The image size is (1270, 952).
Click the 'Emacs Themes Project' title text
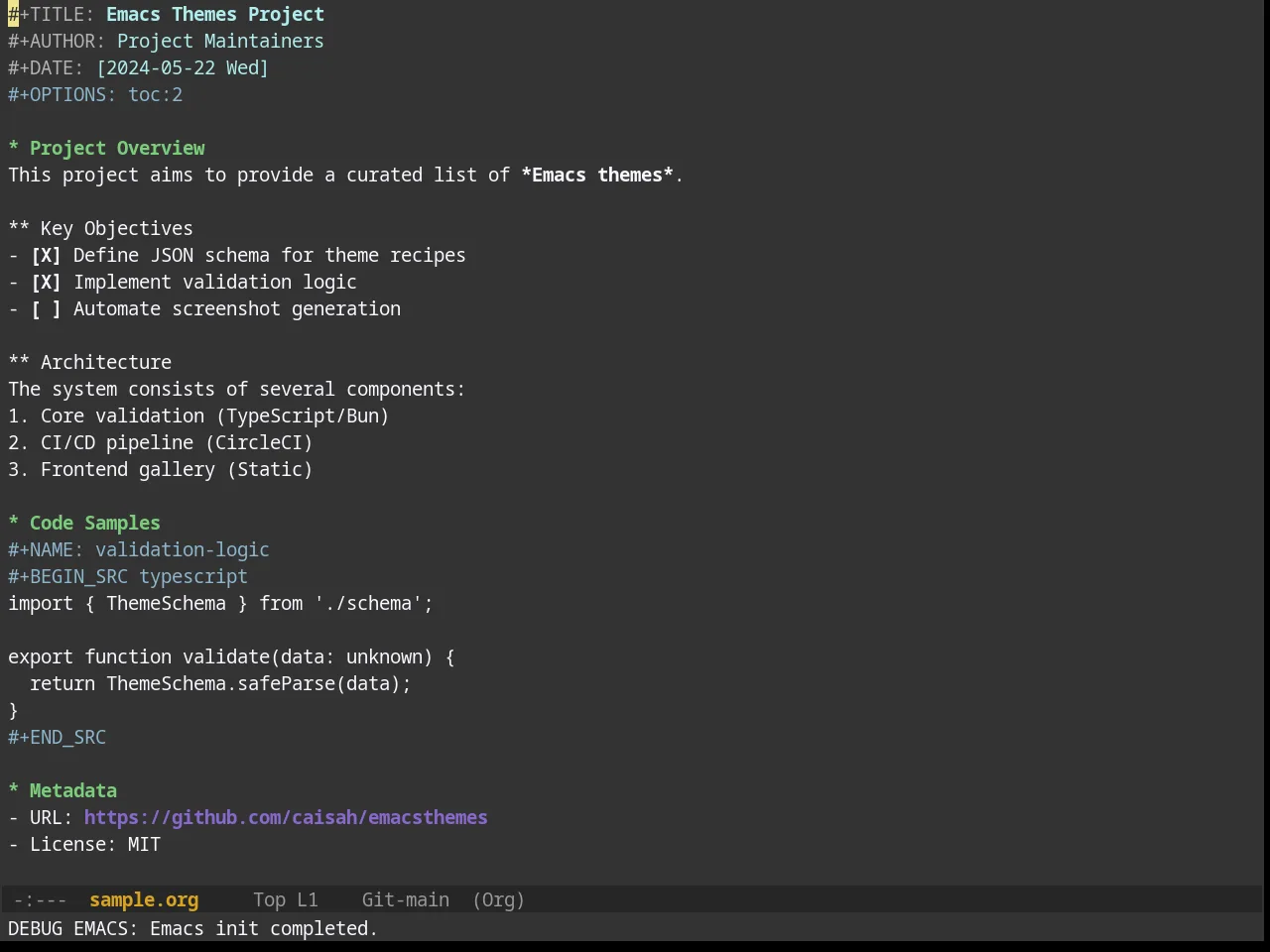215,14
